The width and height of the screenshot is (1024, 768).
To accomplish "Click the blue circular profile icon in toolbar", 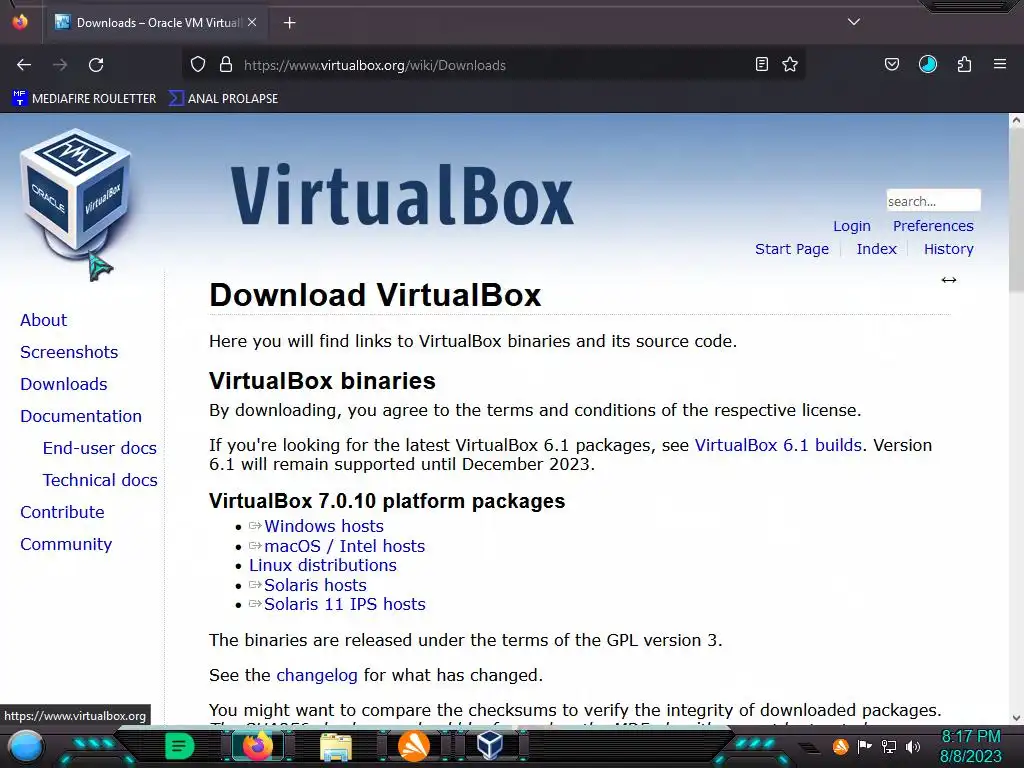I will [928, 64].
